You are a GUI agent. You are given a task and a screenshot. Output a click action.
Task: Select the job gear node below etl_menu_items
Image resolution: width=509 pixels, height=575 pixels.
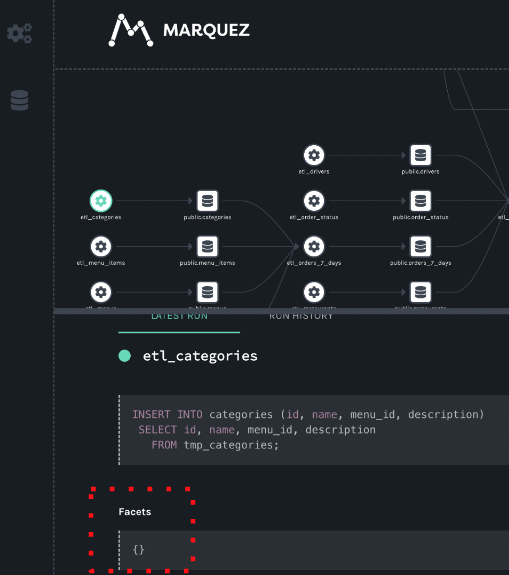click(101, 292)
